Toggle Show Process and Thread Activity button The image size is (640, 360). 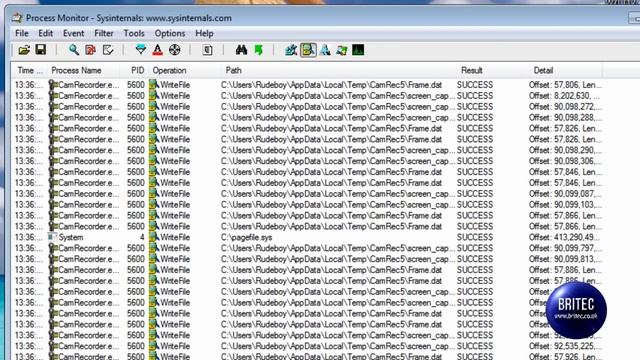342,50
